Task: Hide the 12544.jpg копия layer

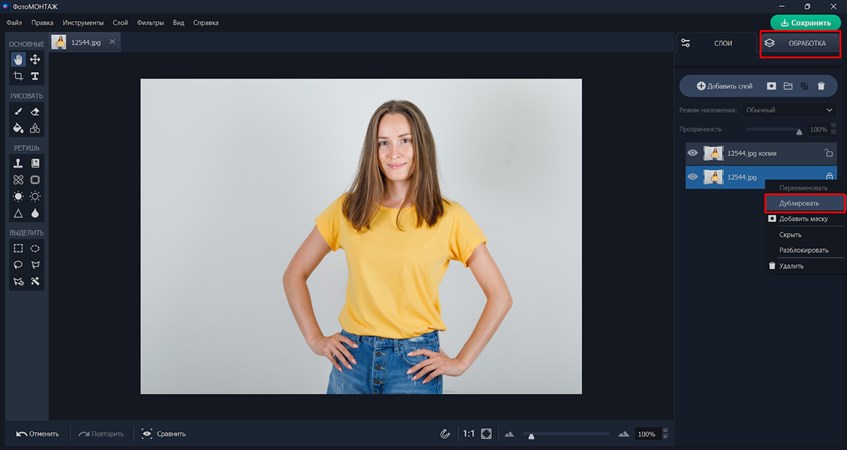Action: (x=692, y=153)
